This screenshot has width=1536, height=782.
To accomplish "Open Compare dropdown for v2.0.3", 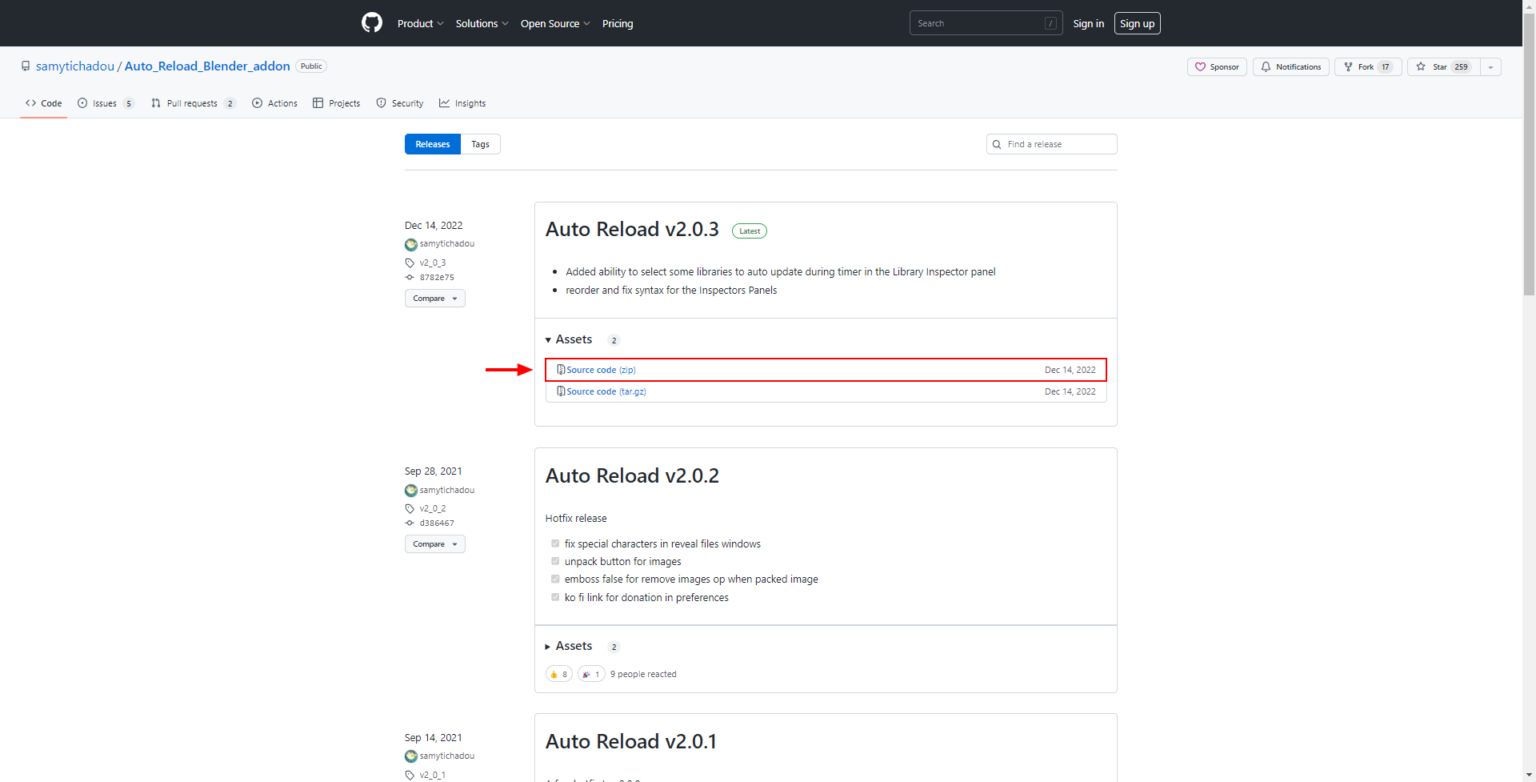I will pyautogui.click(x=434, y=298).
